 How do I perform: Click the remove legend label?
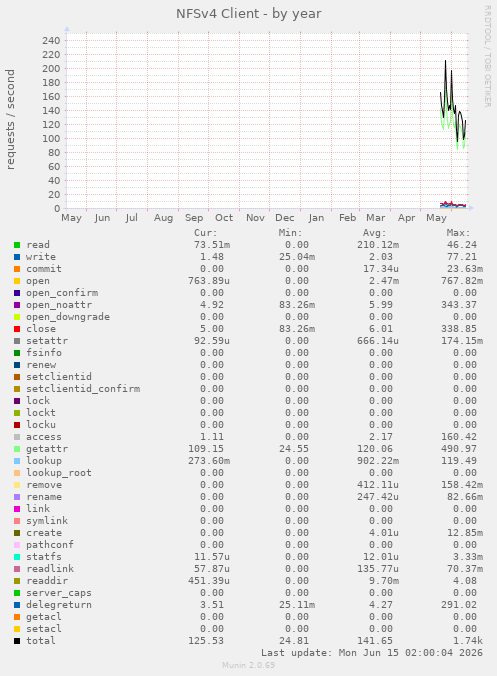tap(44, 485)
